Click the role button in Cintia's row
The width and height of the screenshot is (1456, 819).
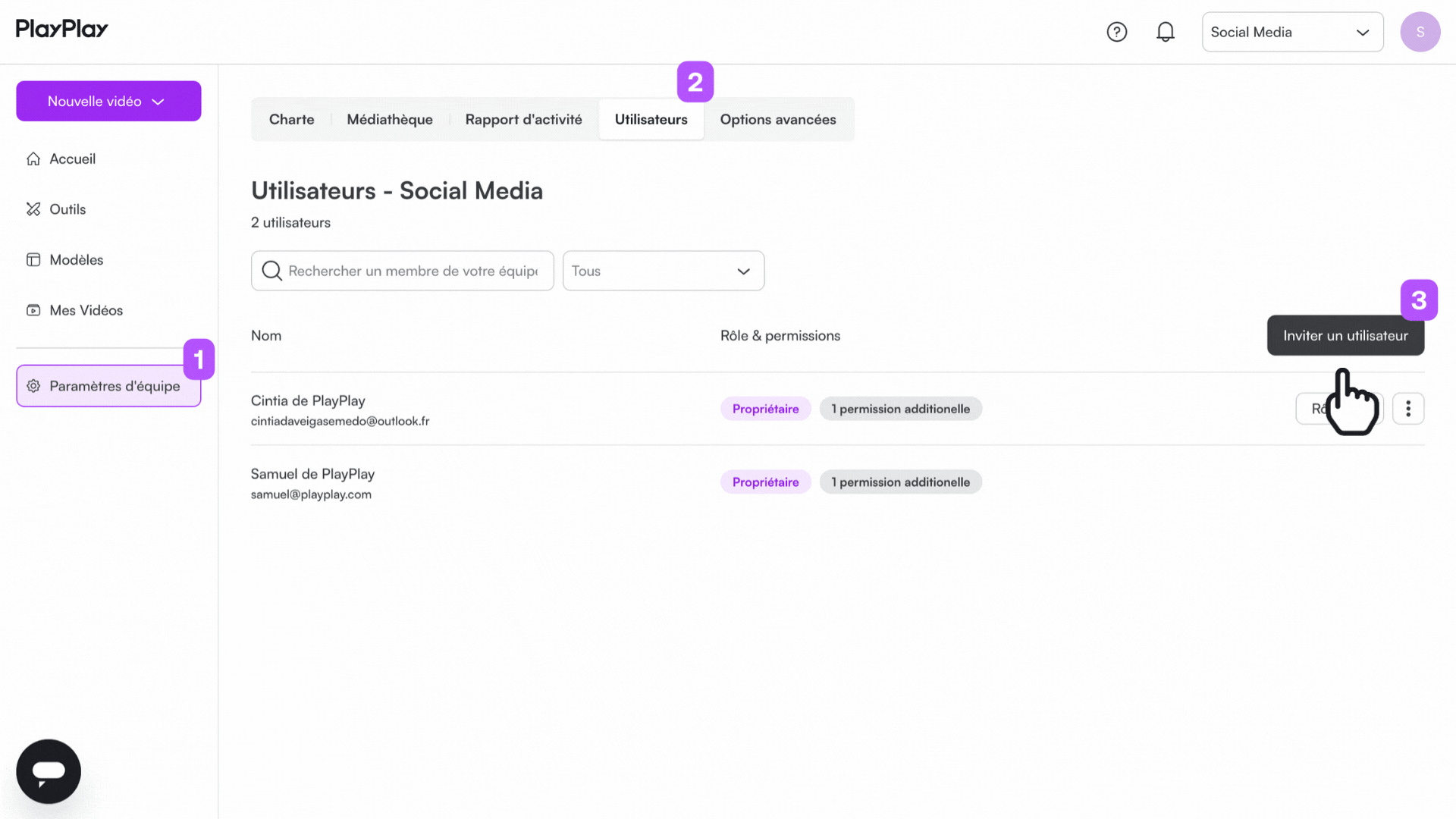(1339, 409)
